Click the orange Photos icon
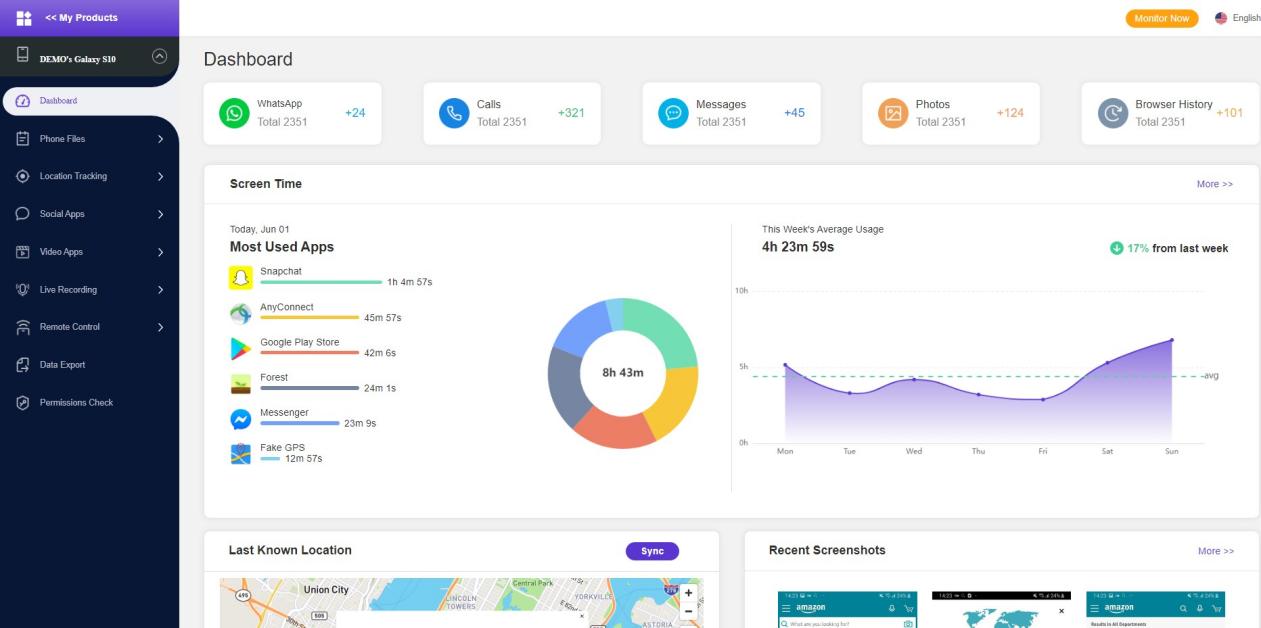 (893, 113)
